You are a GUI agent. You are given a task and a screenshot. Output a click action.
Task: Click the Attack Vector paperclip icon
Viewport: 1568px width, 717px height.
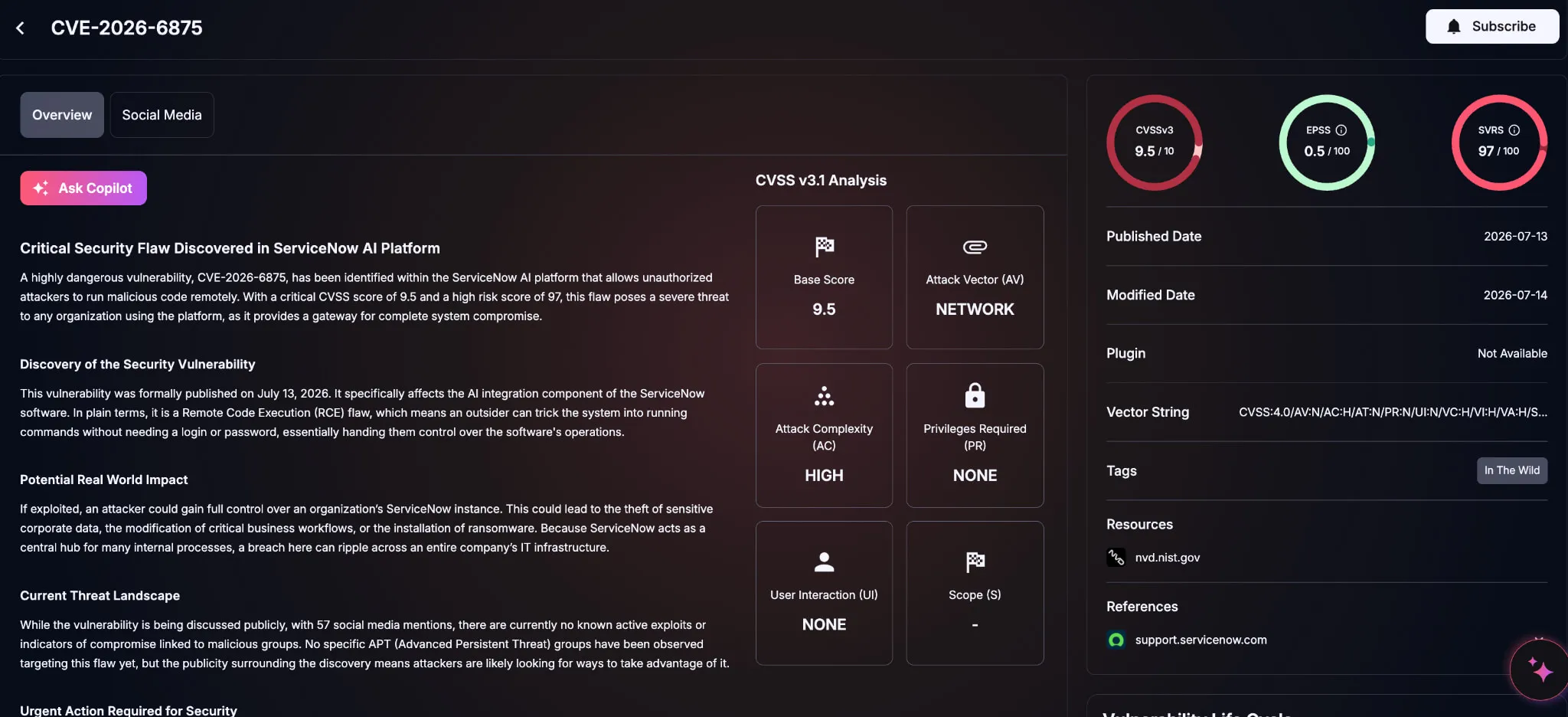[x=975, y=247]
